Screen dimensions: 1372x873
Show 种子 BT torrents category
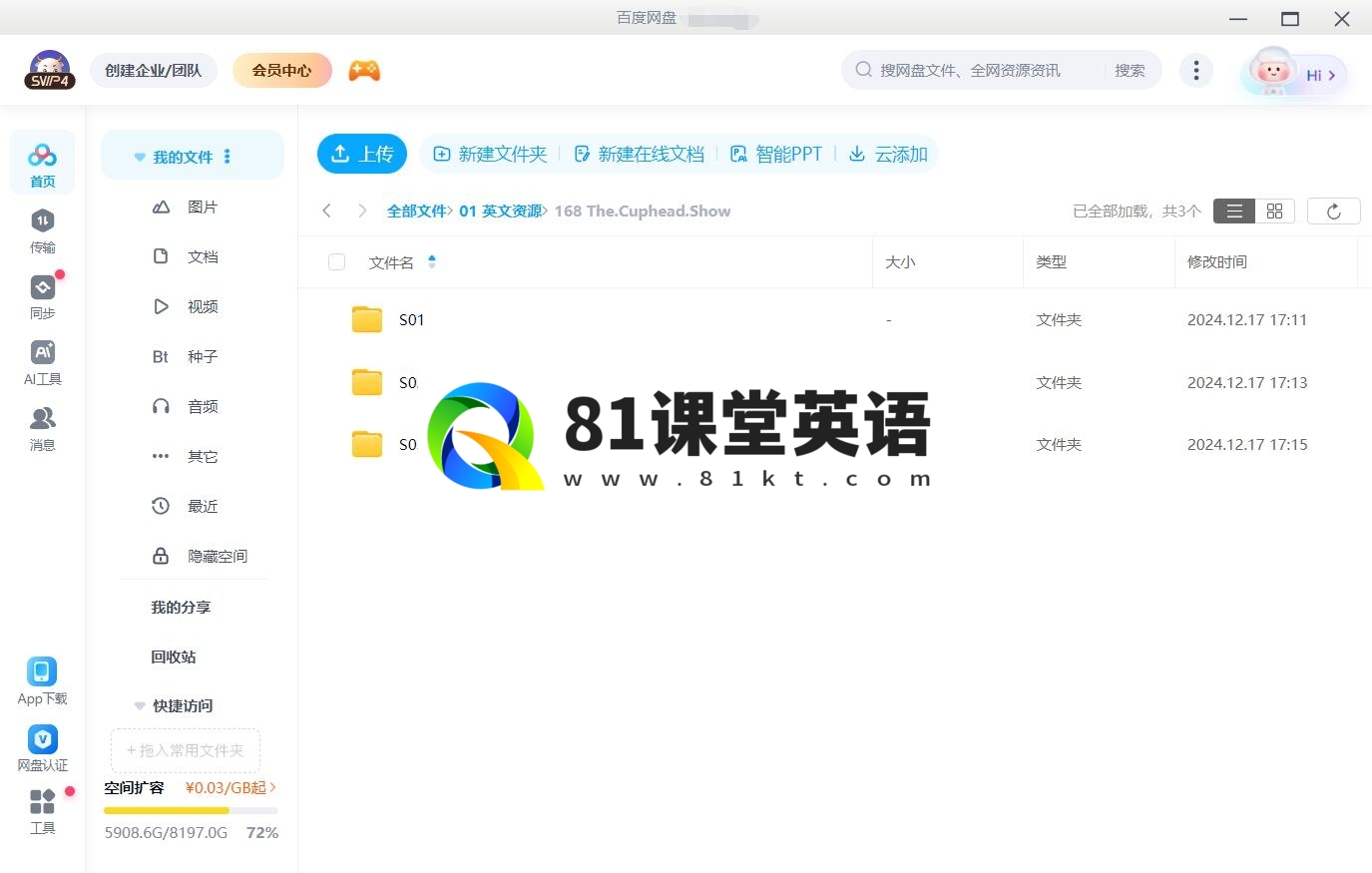tap(186, 356)
